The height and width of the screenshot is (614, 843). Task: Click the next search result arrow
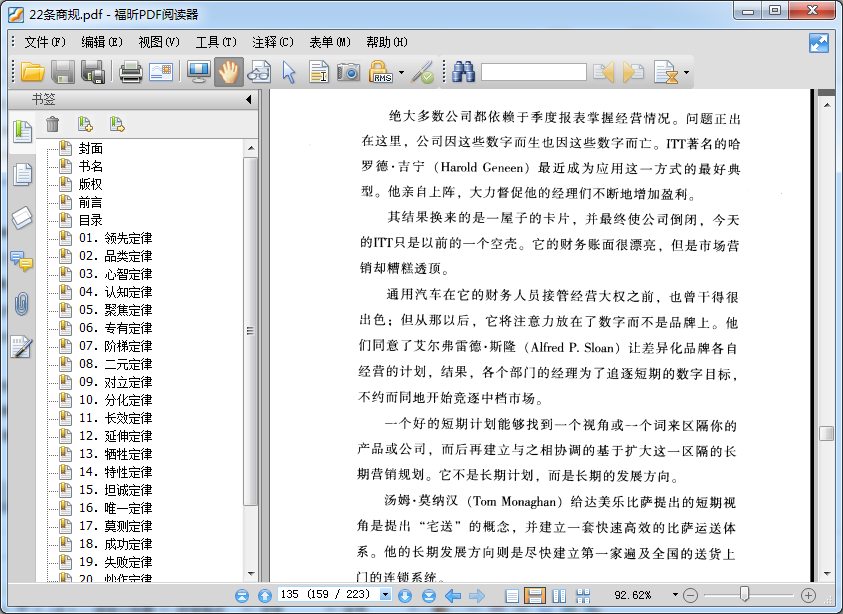tap(633, 72)
